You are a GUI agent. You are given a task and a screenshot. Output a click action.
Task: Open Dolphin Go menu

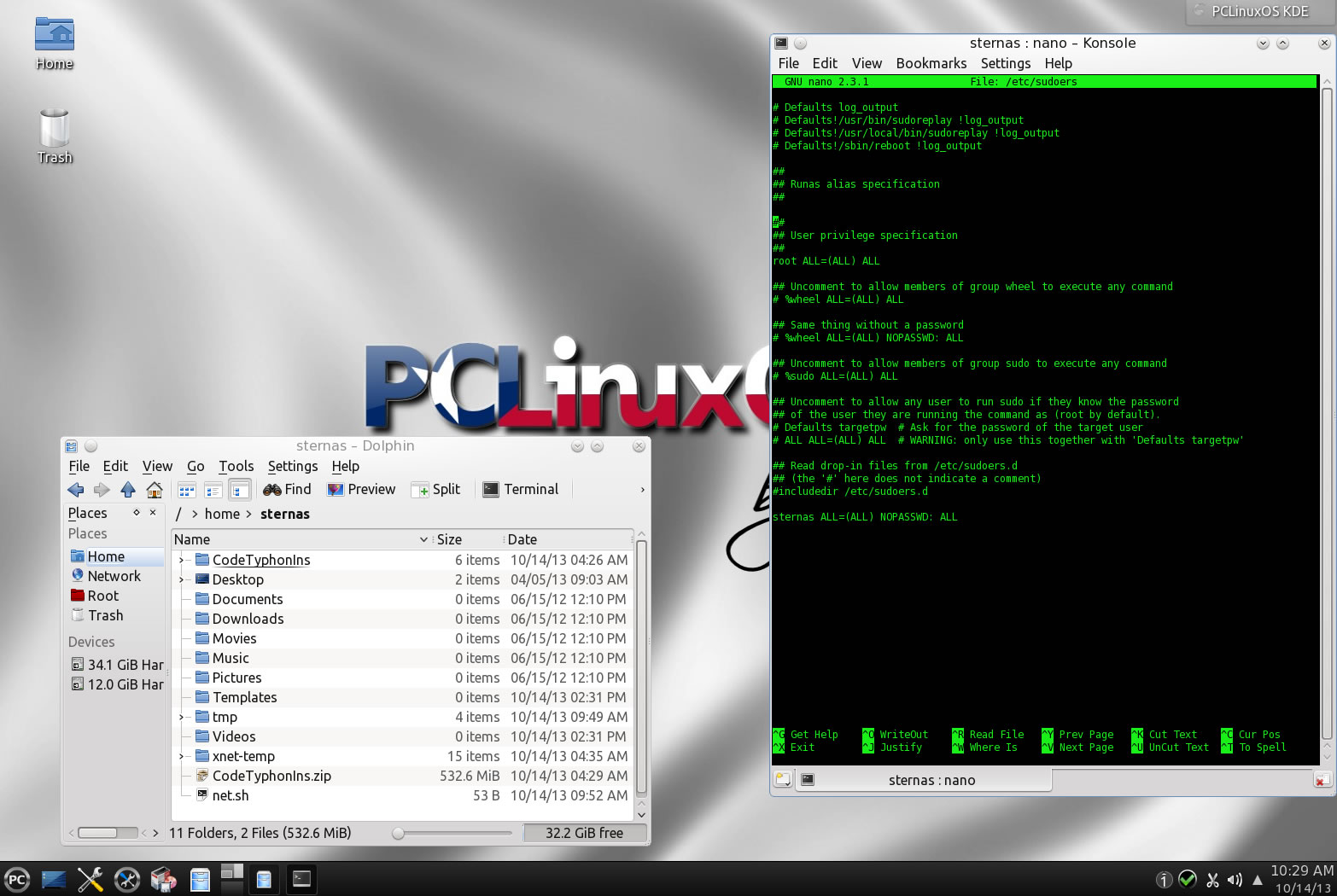coord(196,466)
